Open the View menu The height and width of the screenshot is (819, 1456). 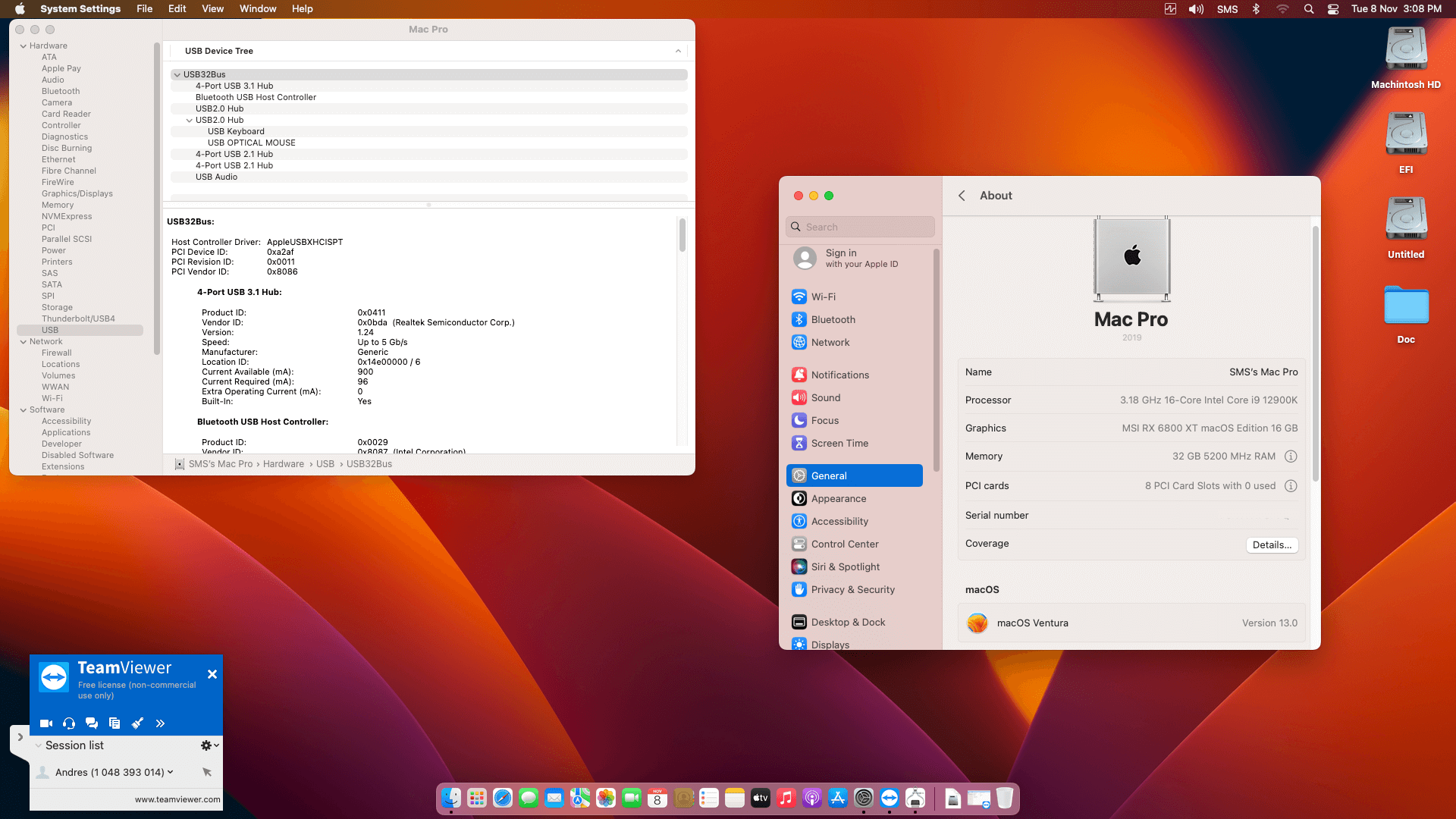pos(212,9)
